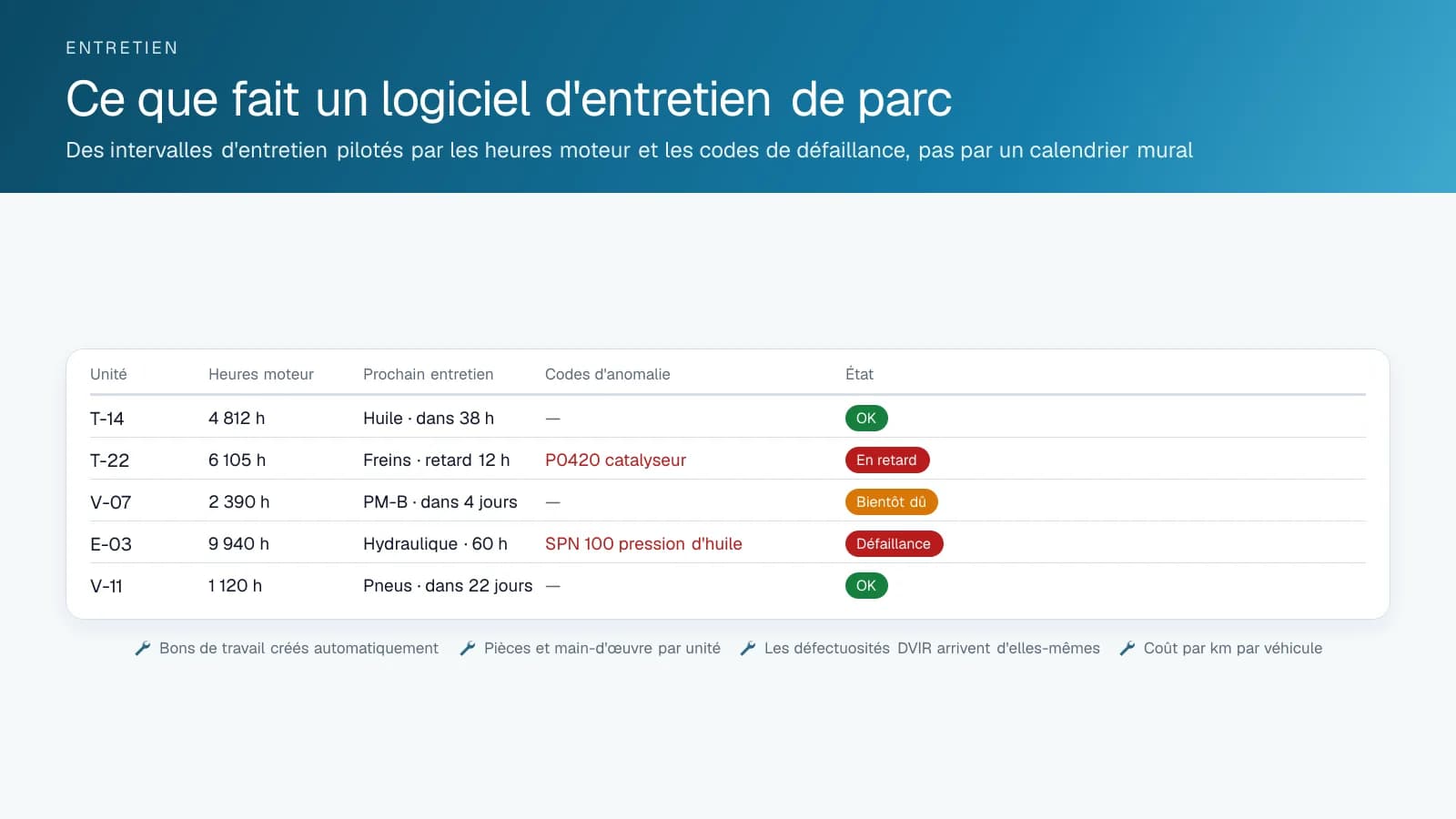Click wrench icon beside Les défectuosités DVIR
The image size is (1456, 819).
click(x=747, y=649)
